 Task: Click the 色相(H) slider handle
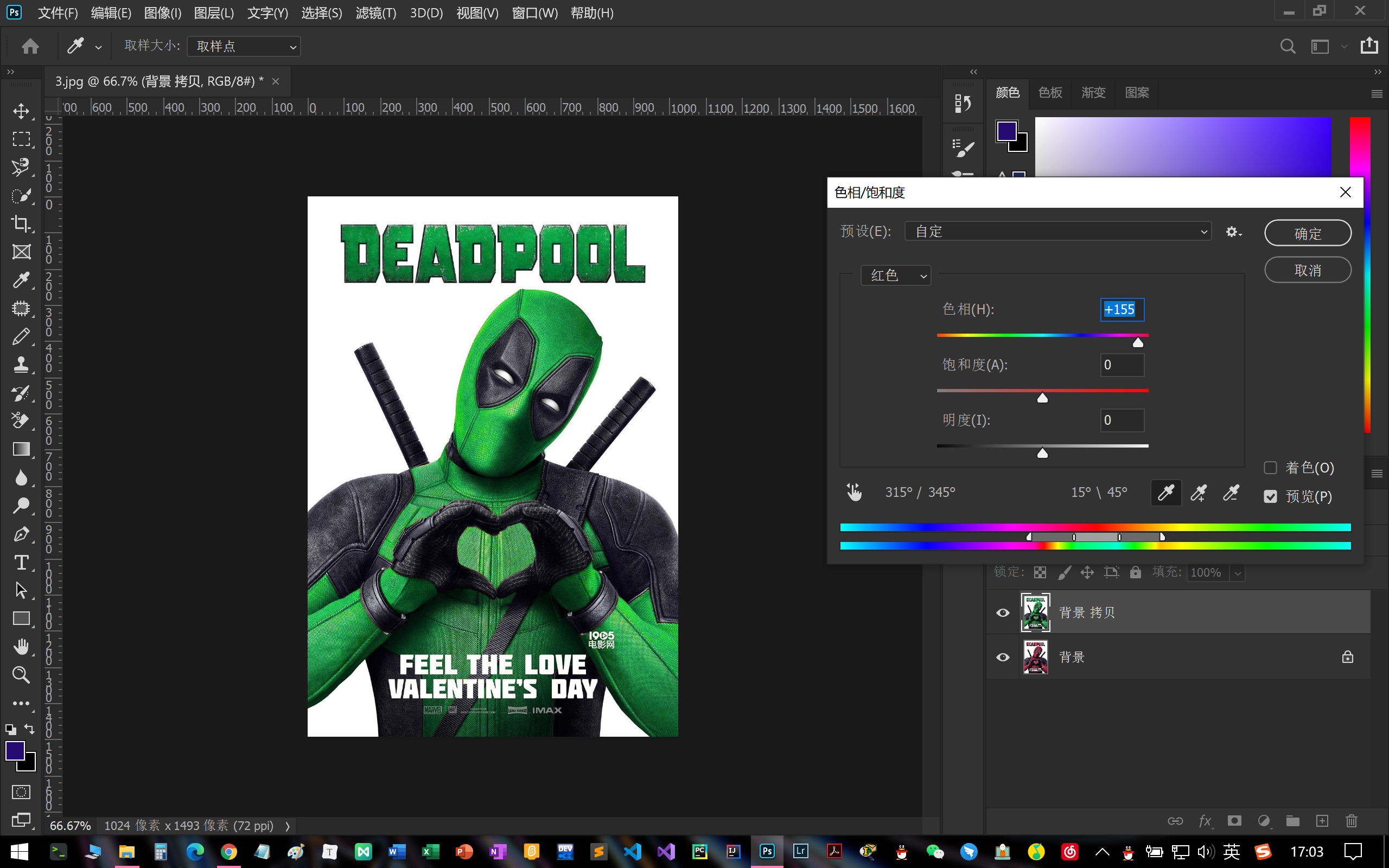tap(1138, 343)
